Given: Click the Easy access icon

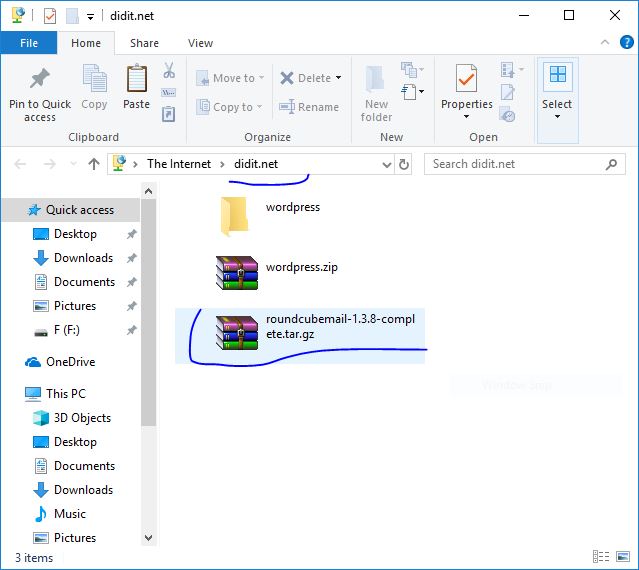Looking at the screenshot, I should [x=409, y=92].
